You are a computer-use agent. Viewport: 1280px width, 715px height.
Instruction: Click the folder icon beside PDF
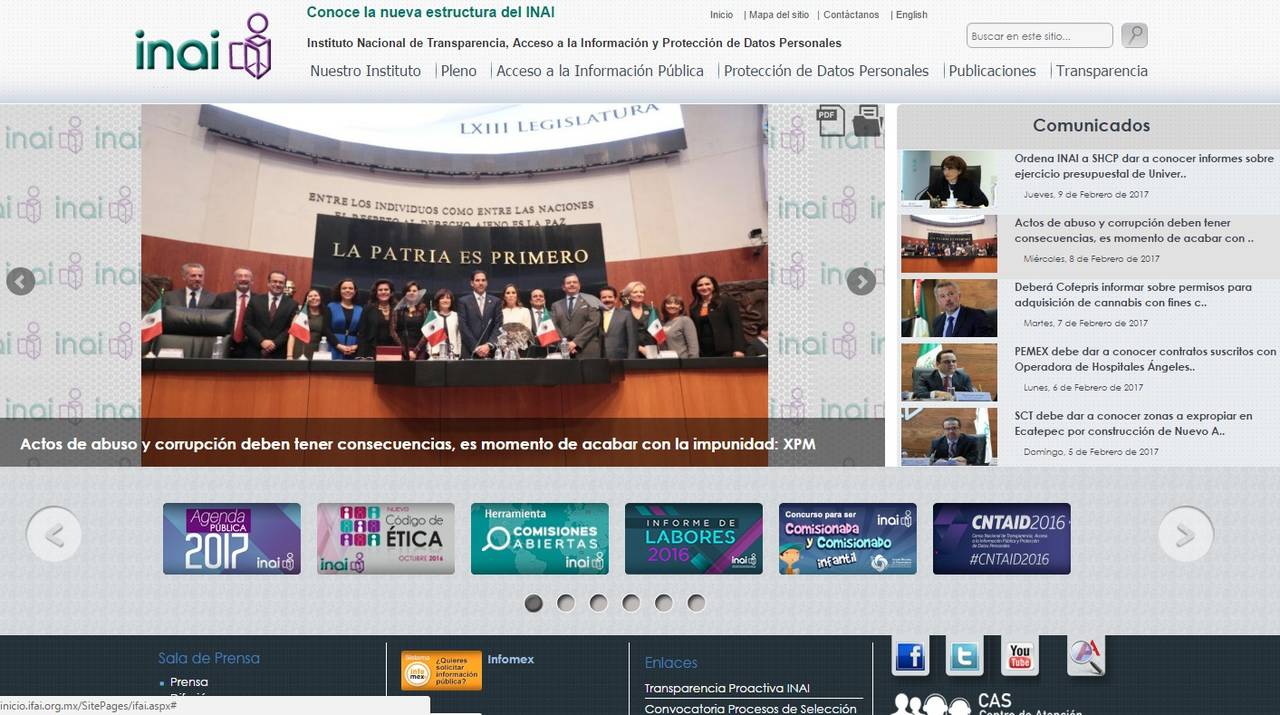point(867,120)
